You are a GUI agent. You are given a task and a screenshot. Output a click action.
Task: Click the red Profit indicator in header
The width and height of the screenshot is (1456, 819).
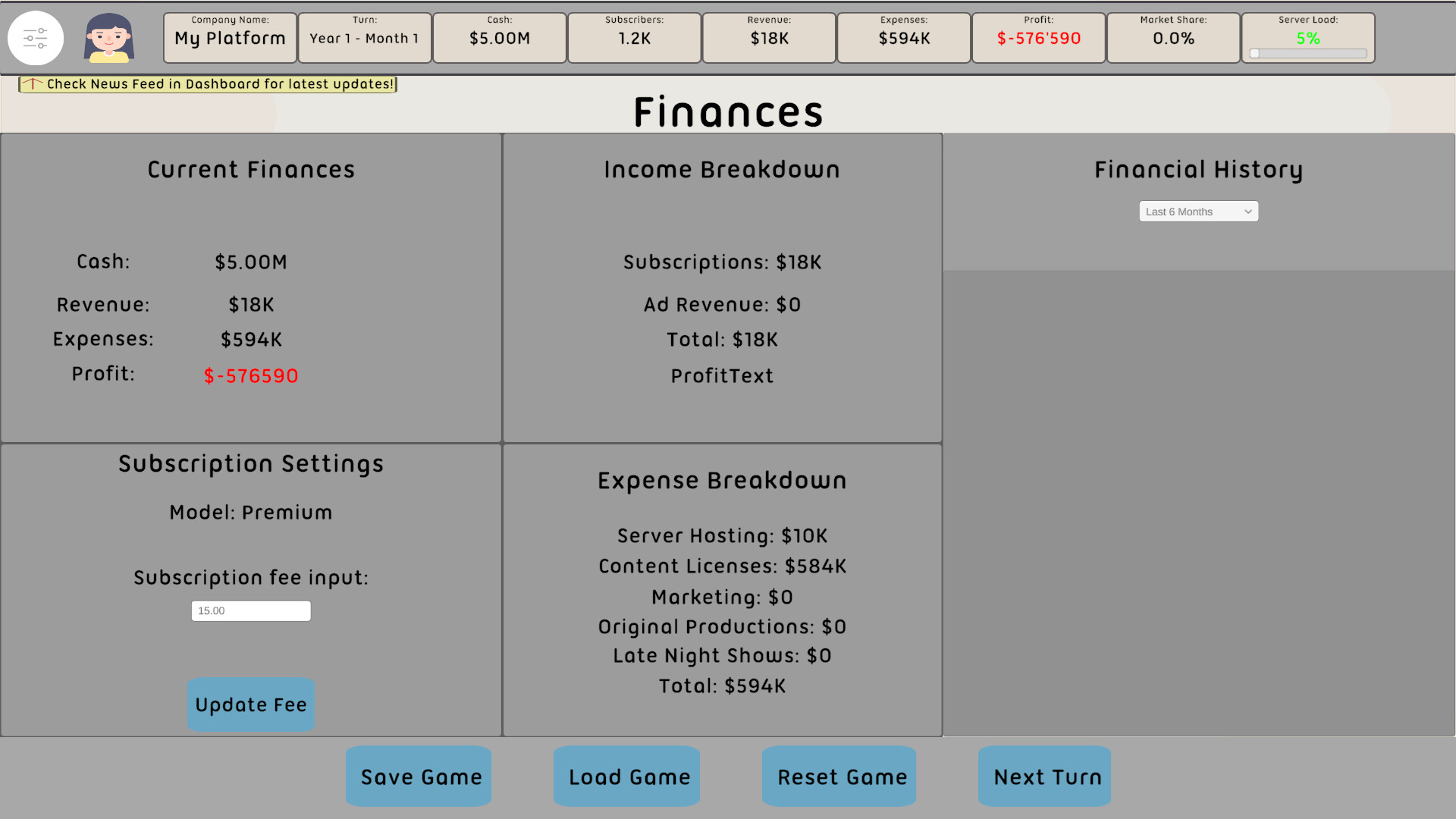click(1038, 37)
